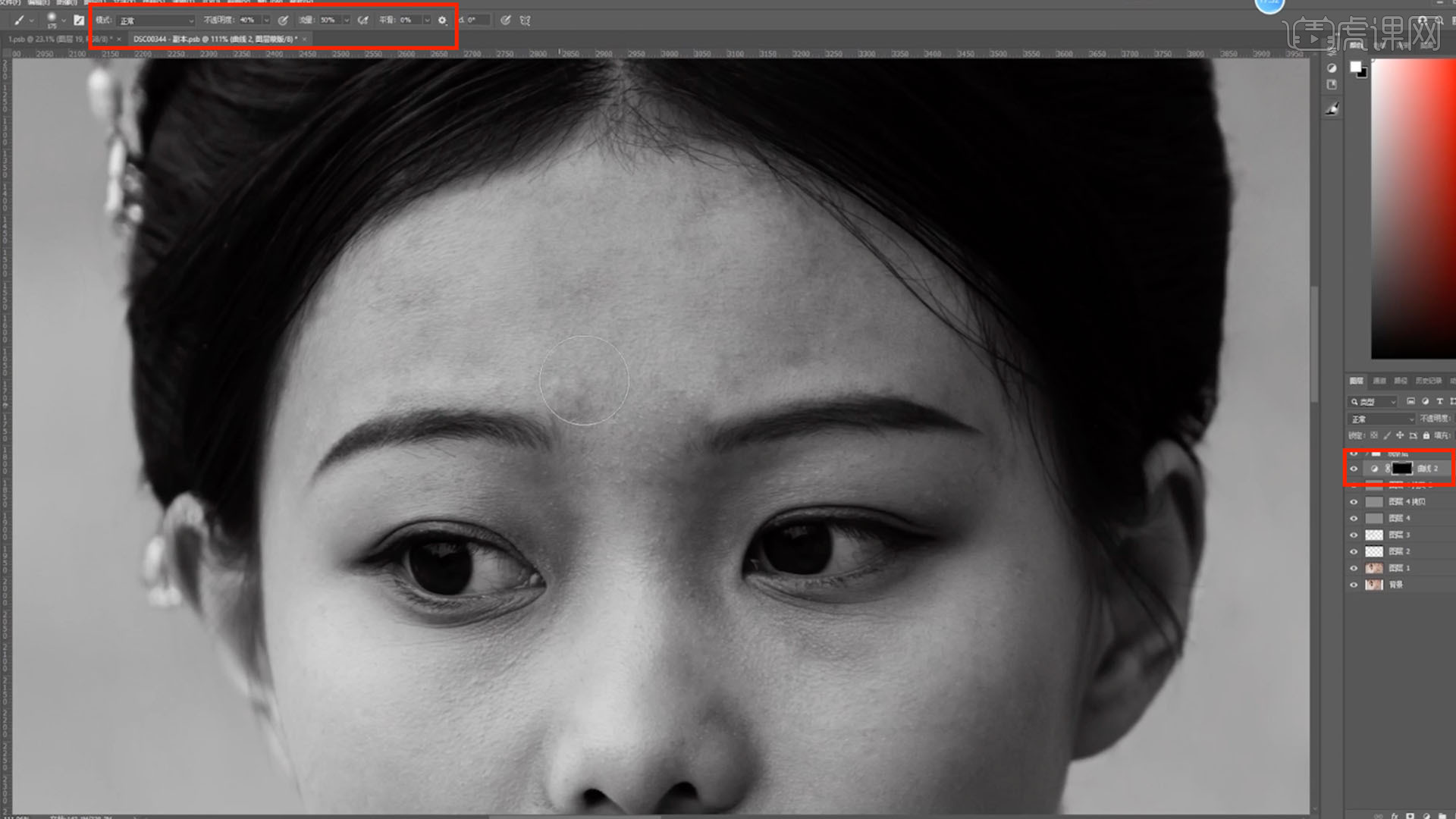Image resolution: width=1456 pixels, height=819 pixels.
Task: Open the brush blend mode dropdown
Action: click(155, 20)
